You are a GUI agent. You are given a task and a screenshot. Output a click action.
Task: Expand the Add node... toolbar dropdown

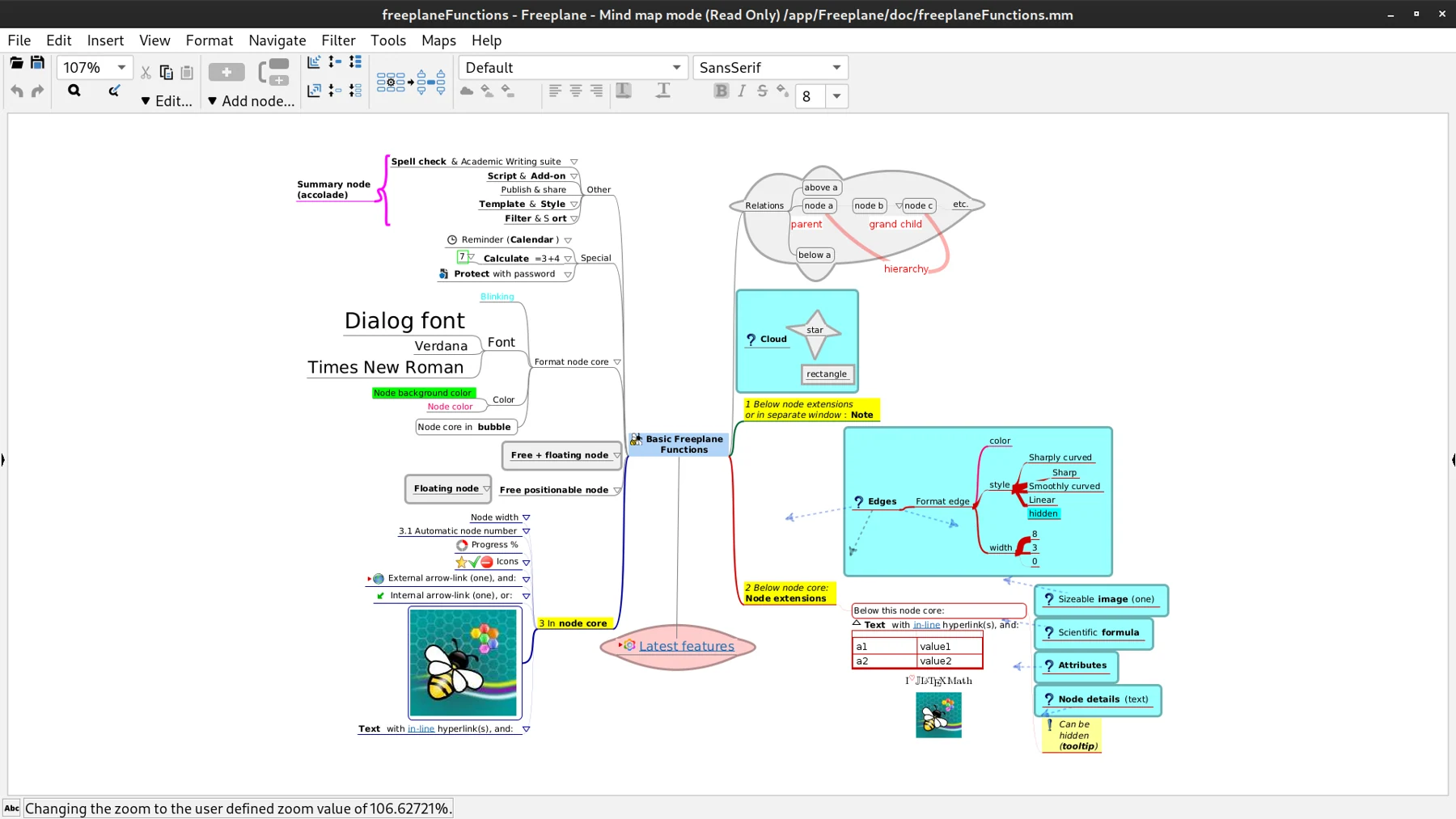pos(251,101)
